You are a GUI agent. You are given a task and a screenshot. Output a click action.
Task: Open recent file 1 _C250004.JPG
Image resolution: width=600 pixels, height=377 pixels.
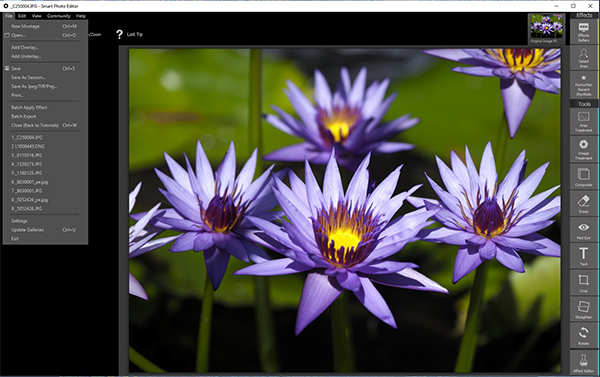(45, 137)
